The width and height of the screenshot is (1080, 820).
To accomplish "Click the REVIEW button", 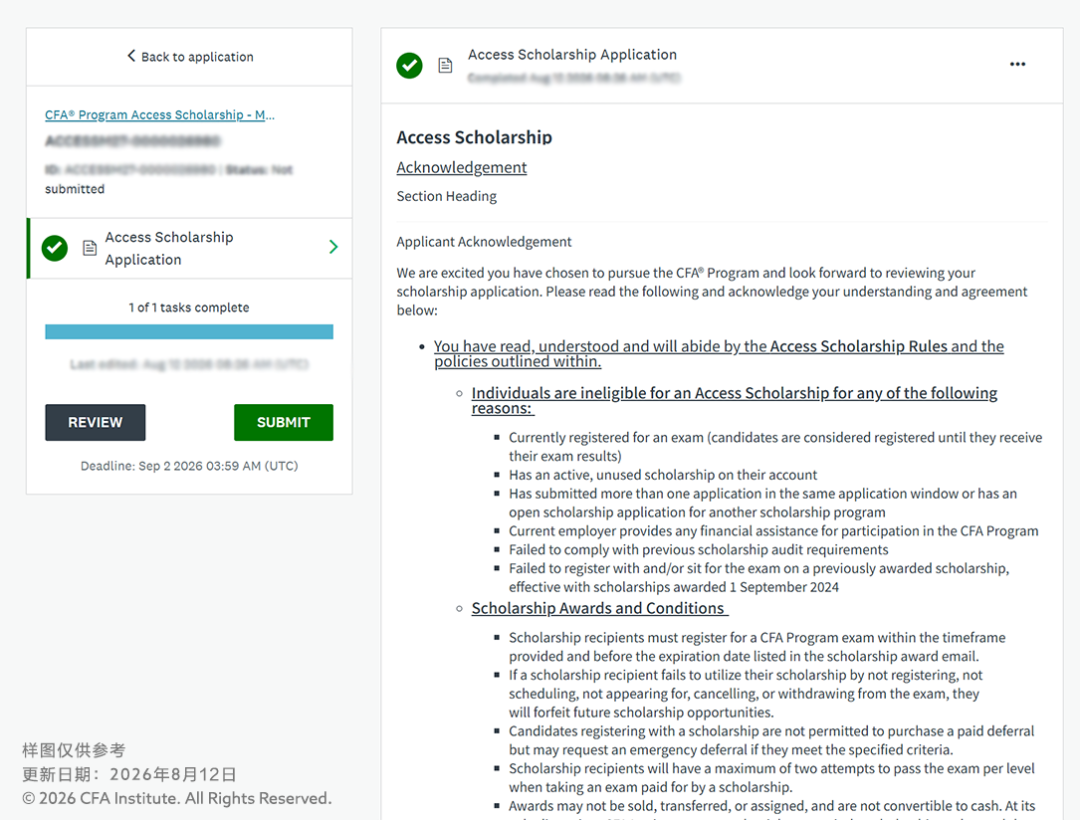I will coord(95,422).
